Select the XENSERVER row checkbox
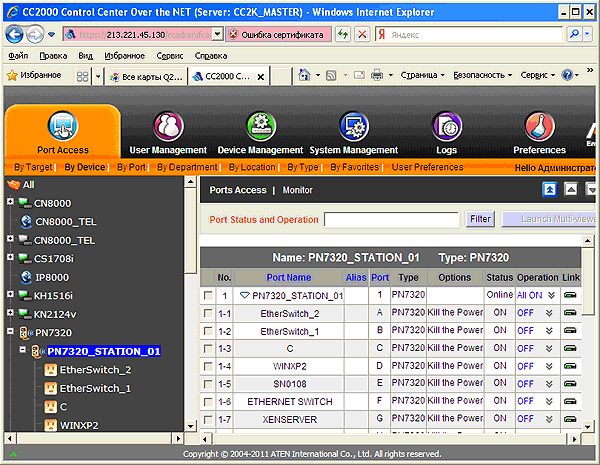600x465 pixels. [208, 418]
